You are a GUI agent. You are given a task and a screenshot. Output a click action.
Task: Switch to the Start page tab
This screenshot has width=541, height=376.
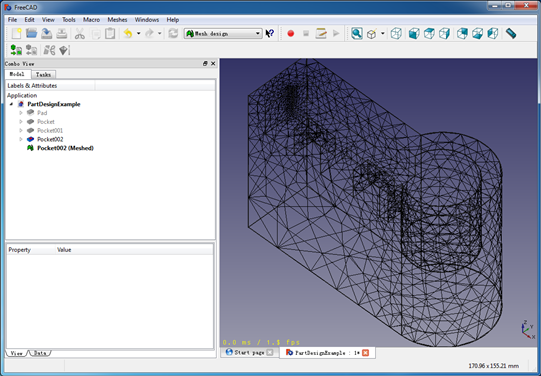click(x=249, y=352)
